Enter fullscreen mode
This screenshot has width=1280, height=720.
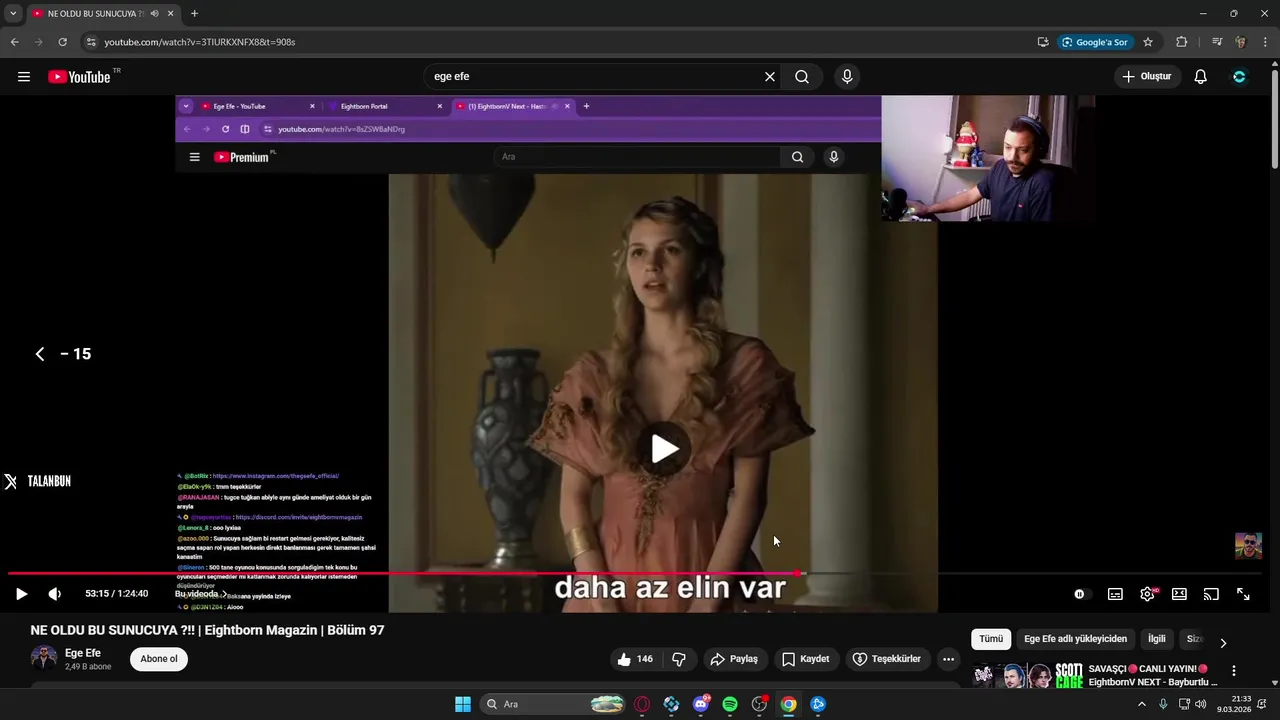[1243, 594]
